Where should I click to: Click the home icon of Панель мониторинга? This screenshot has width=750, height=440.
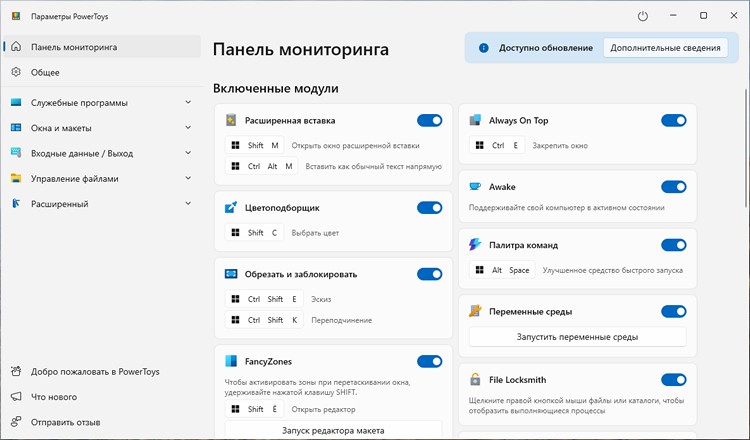[x=16, y=46]
